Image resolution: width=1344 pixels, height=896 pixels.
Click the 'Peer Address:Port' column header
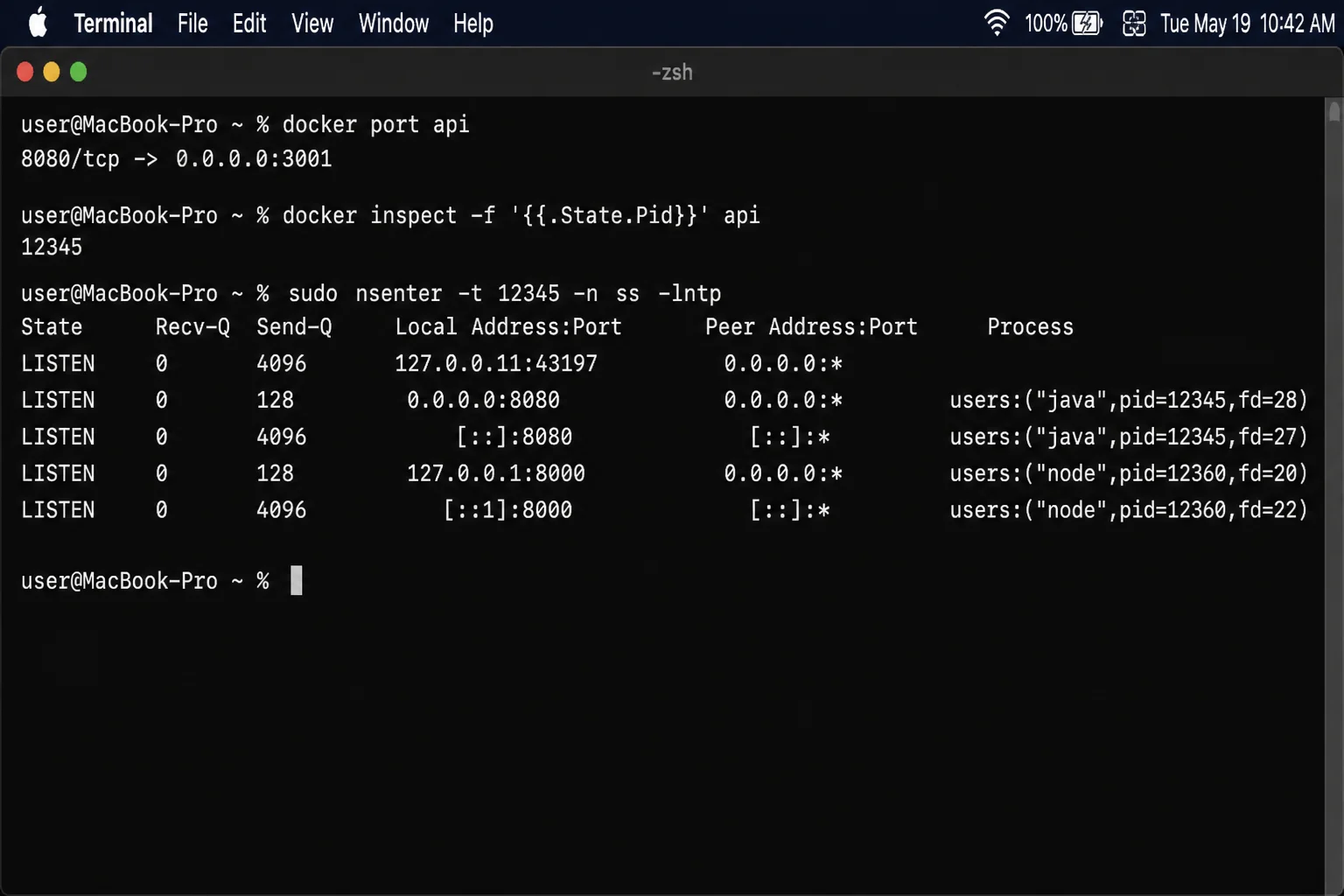[x=811, y=327]
